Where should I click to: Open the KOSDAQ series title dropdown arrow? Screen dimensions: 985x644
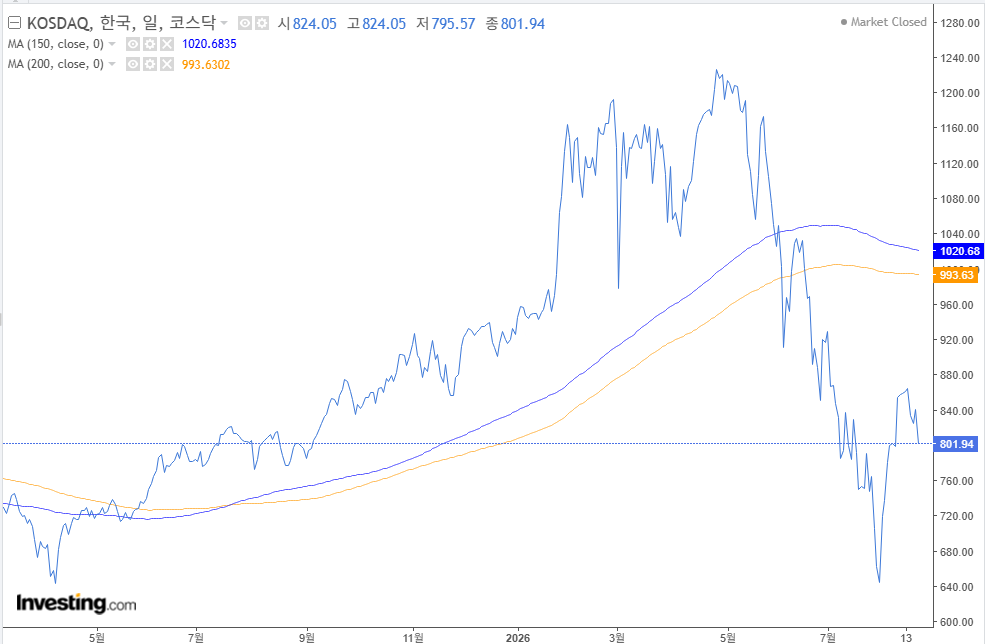[224, 23]
